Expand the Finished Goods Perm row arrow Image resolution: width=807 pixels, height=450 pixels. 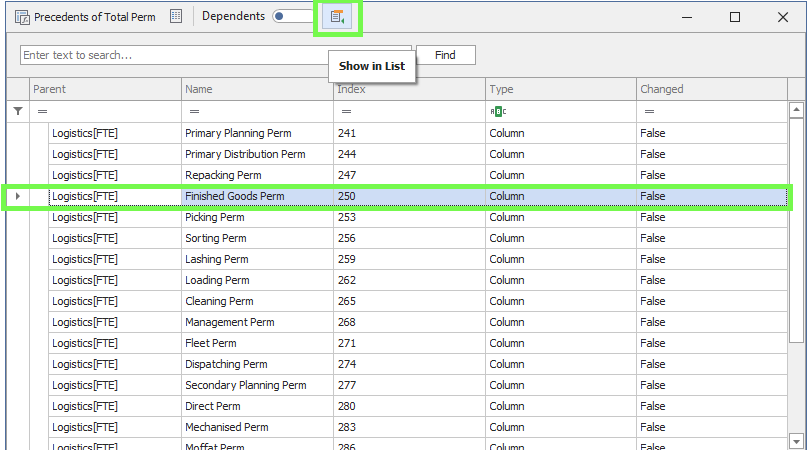pos(17,196)
